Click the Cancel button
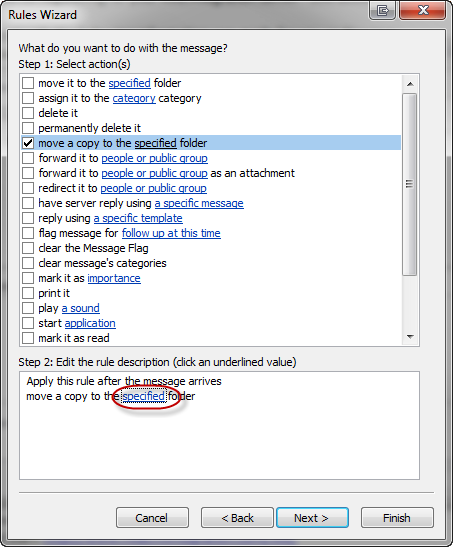Viewport: 453px width, 547px height. coord(152,518)
